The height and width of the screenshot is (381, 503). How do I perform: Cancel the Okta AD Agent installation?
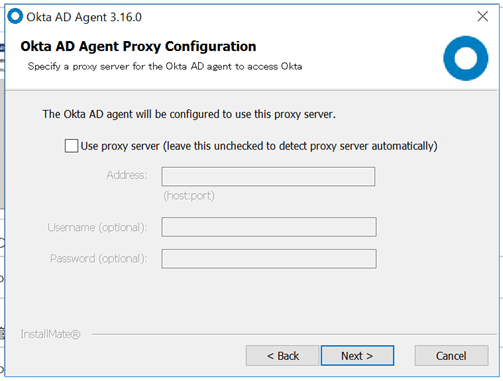[x=451, y=356]
